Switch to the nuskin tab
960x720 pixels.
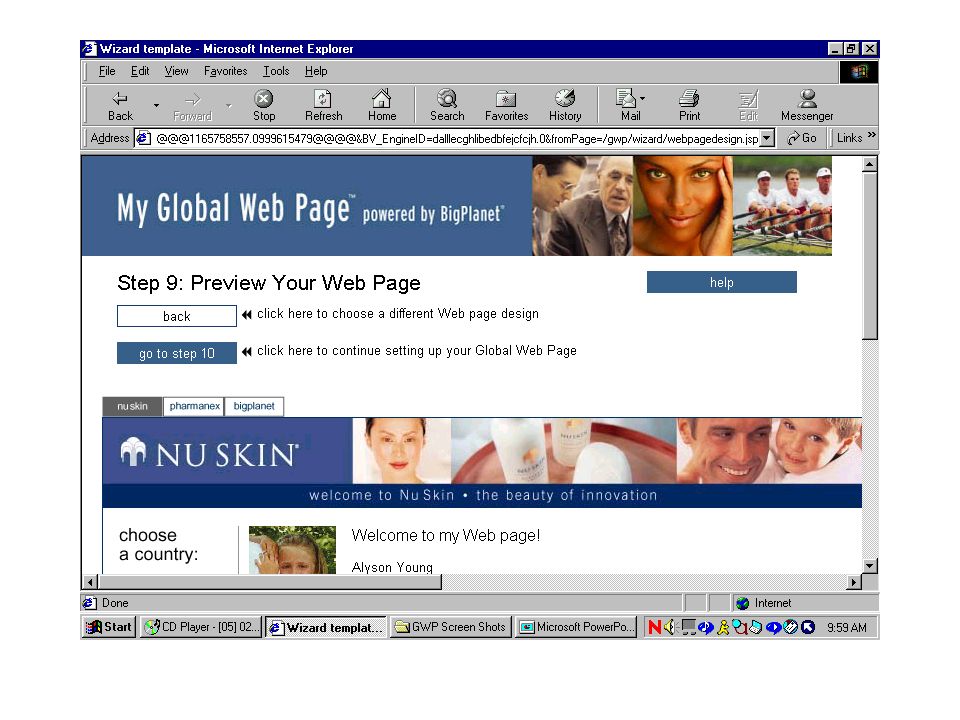(x=132, y=407)
